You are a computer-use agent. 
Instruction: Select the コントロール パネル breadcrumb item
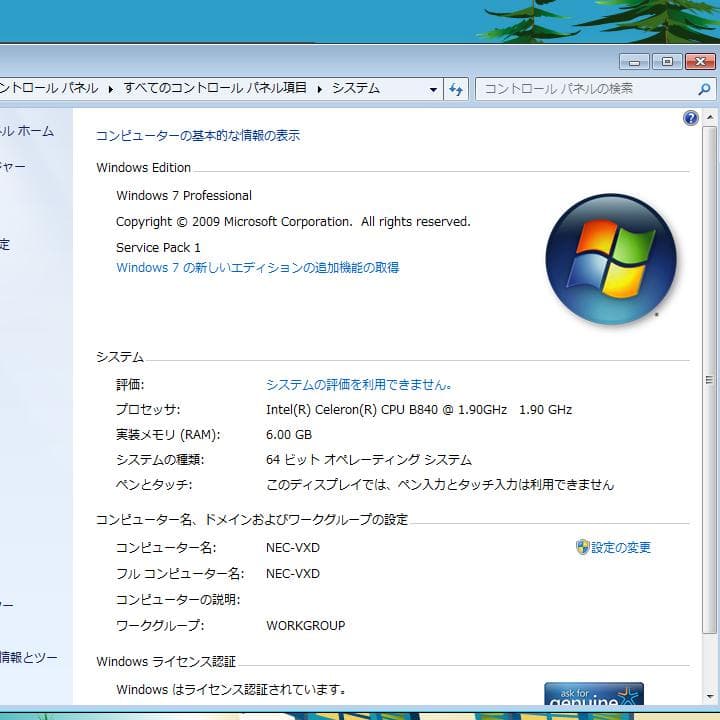49,88
